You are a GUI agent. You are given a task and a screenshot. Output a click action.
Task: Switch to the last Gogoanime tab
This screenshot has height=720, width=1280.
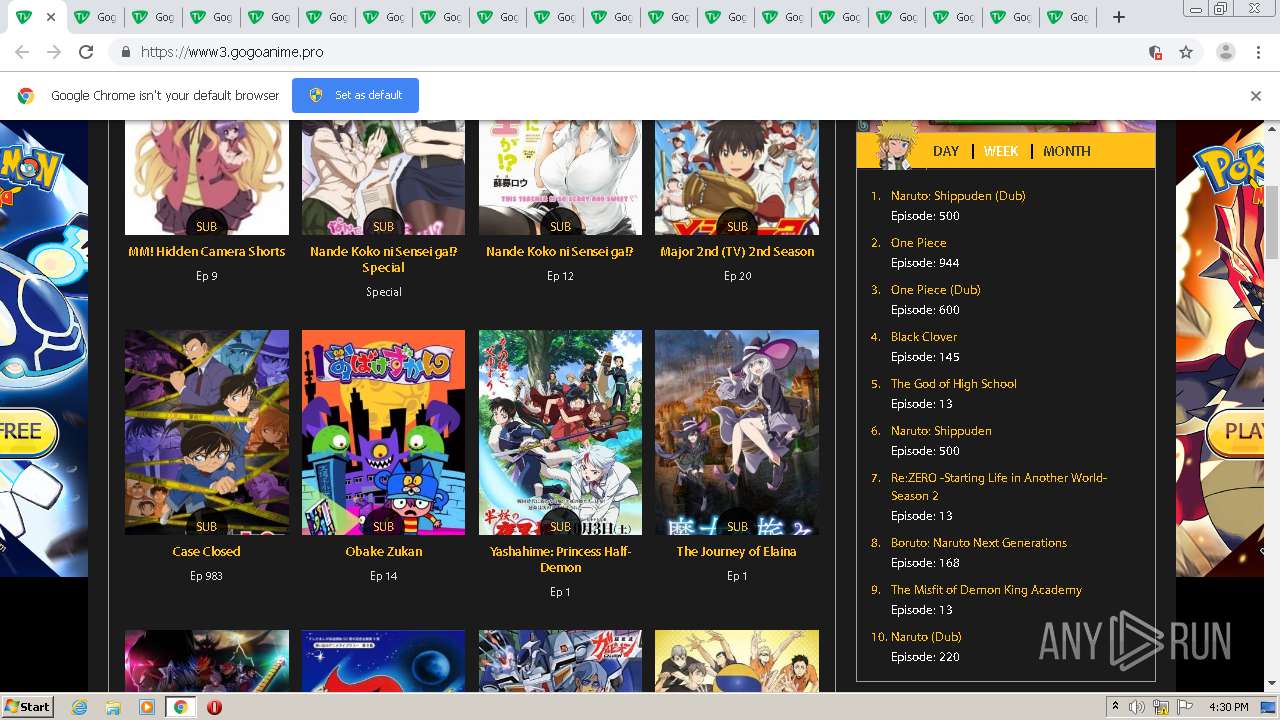click(1066, 17)
